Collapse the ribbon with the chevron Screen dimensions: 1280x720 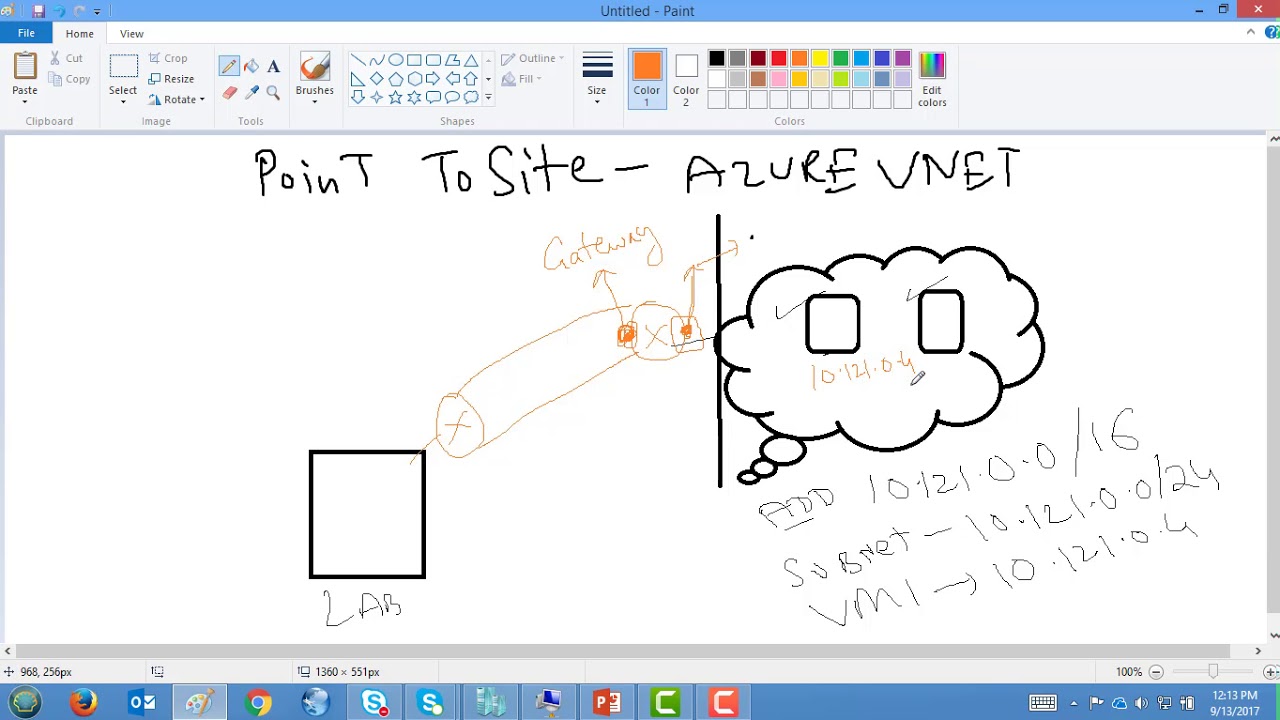pos(1251,32)
